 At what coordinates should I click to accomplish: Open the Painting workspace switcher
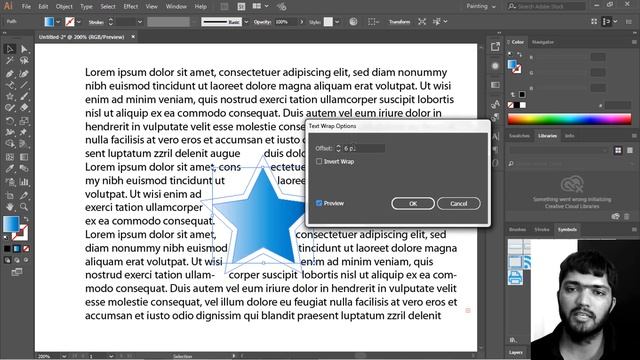[x=482, y=7]
